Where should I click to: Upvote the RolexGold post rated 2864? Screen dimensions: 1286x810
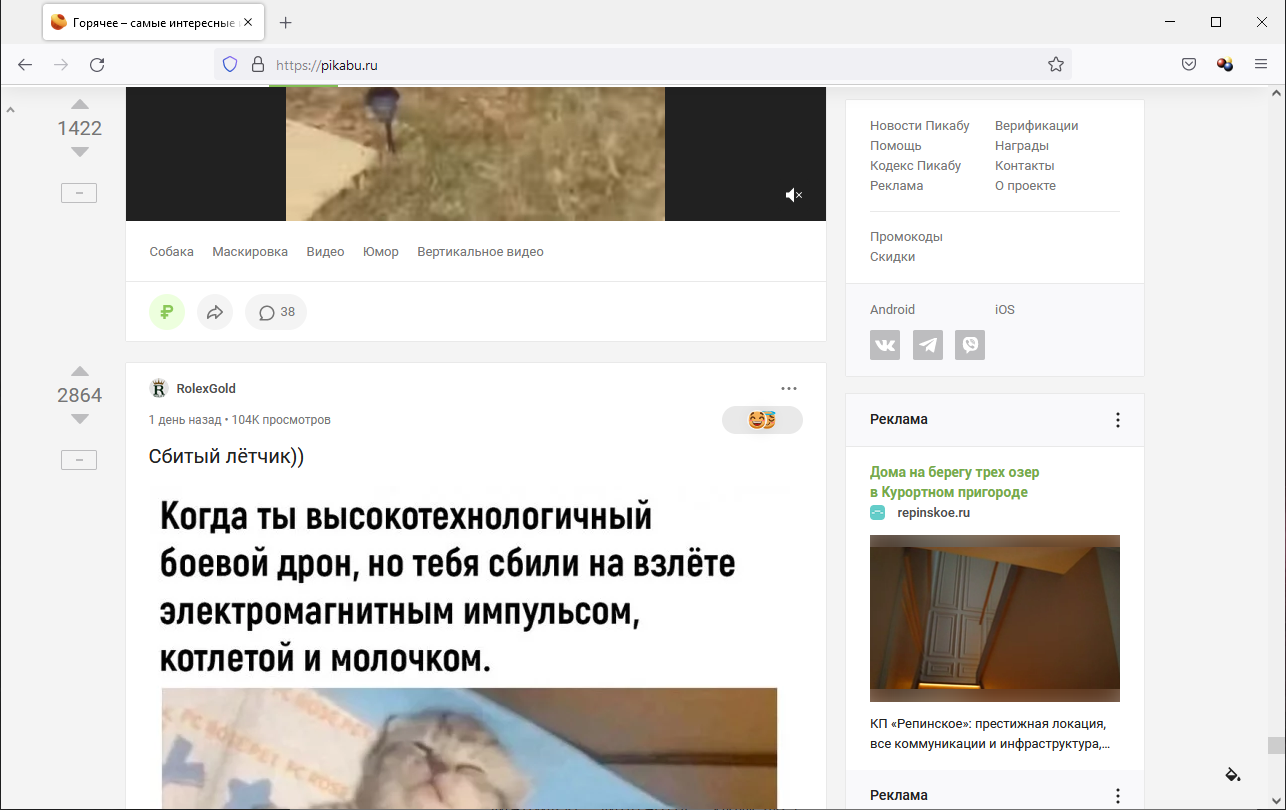tap(80, 371)
